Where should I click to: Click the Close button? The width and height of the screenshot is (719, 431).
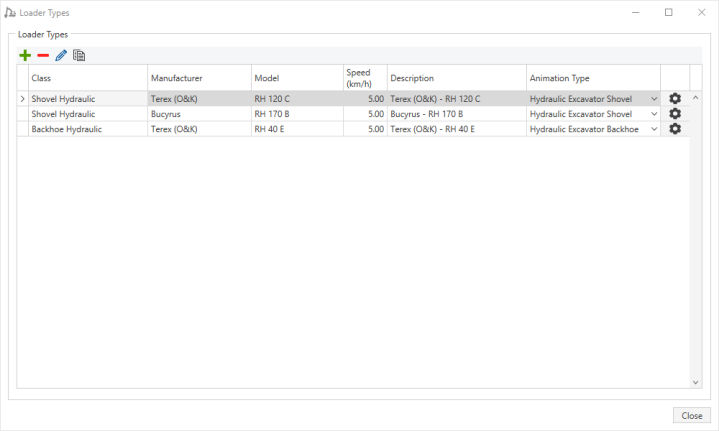(691, 415)
